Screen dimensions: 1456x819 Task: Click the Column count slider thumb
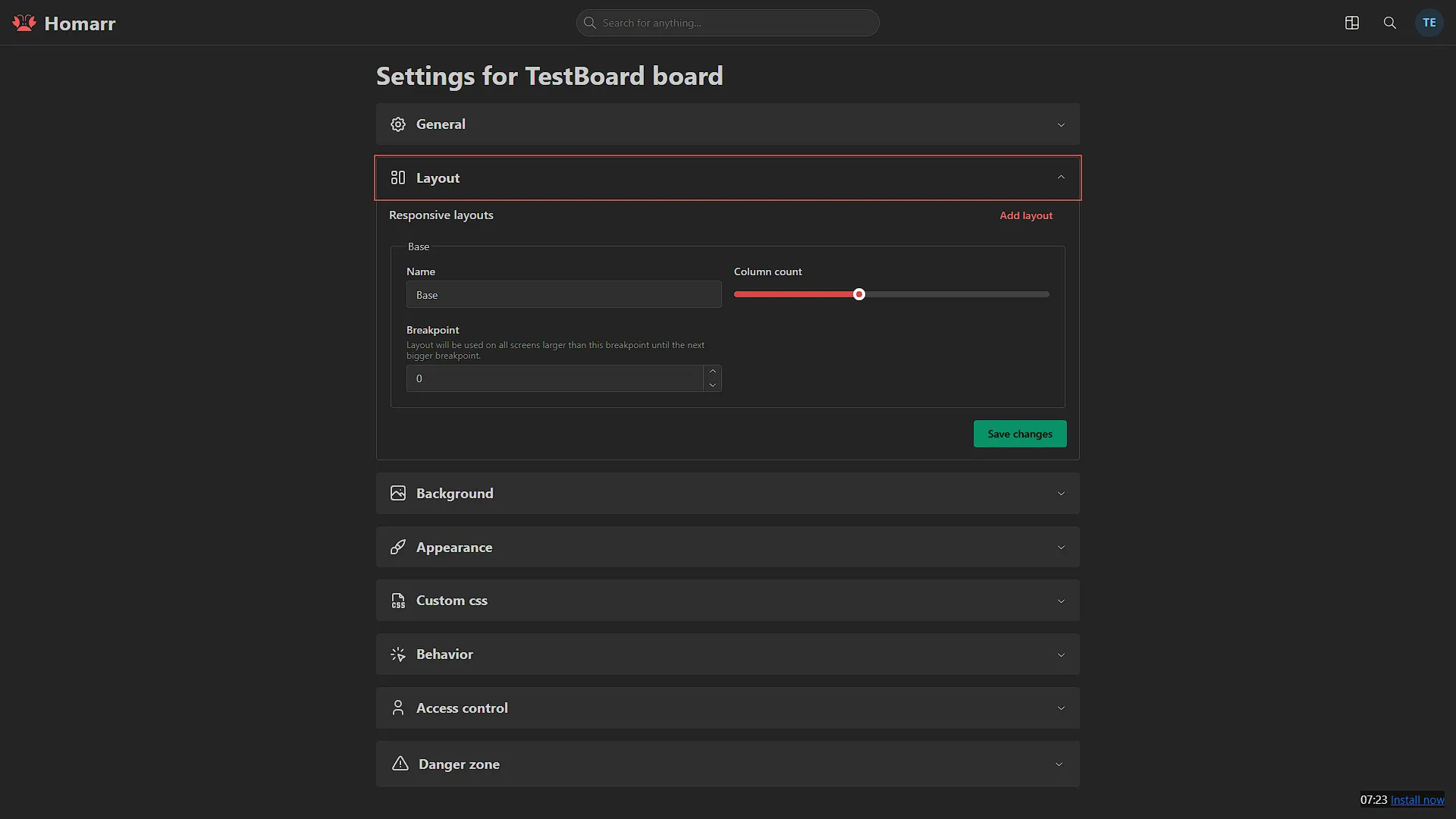point(859,294)
